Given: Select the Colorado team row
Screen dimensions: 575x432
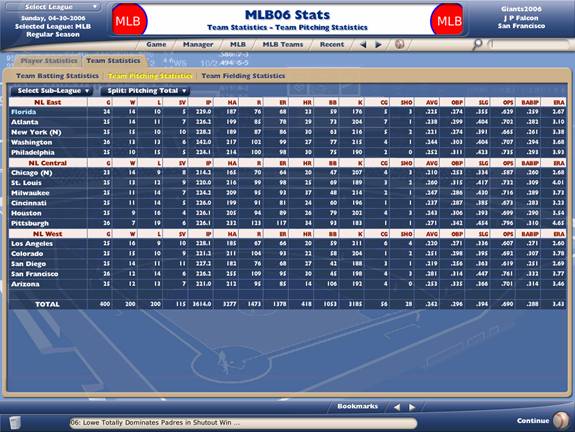Looking at the screenshot, I should click(288, 253).
